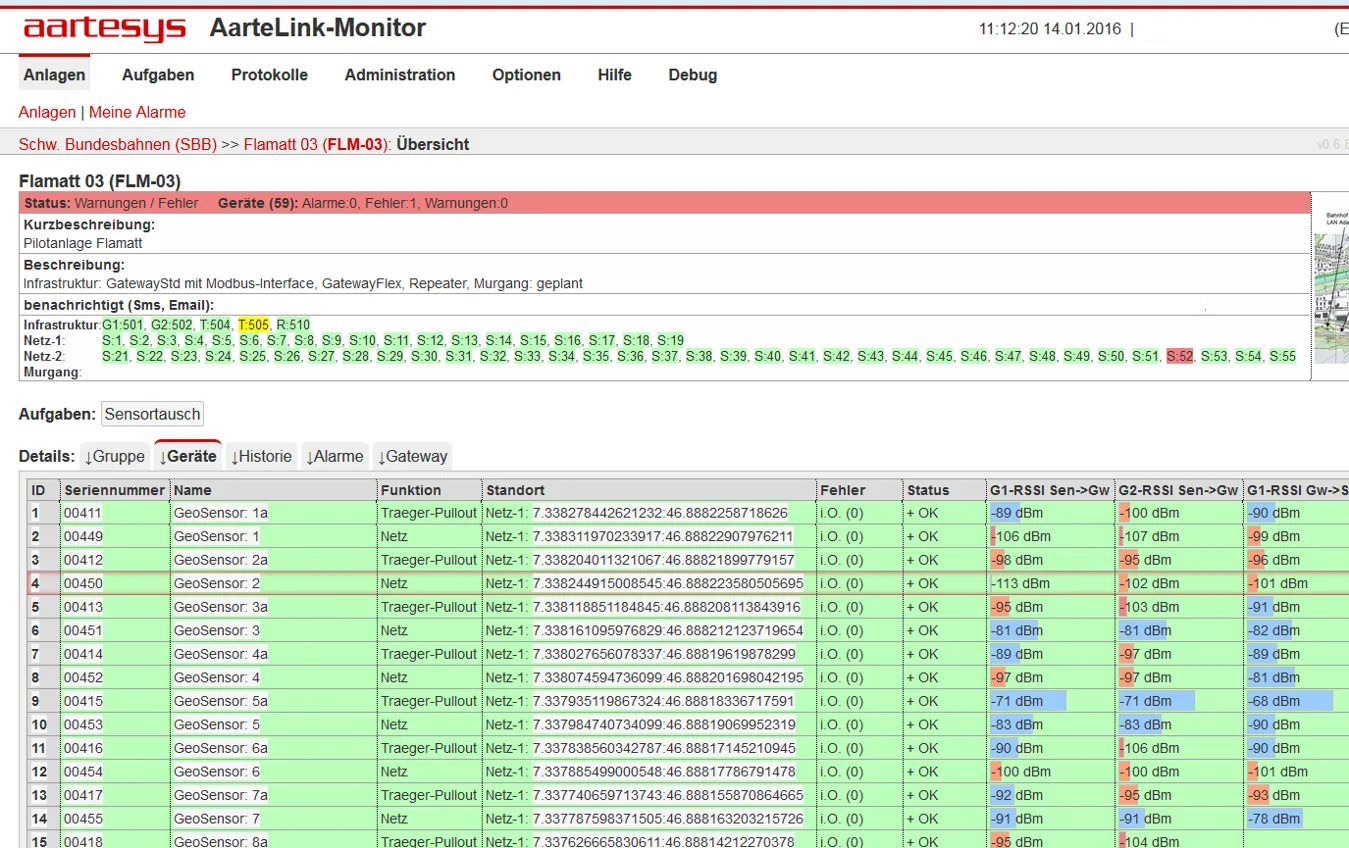Click the Funktion column header

428,490
